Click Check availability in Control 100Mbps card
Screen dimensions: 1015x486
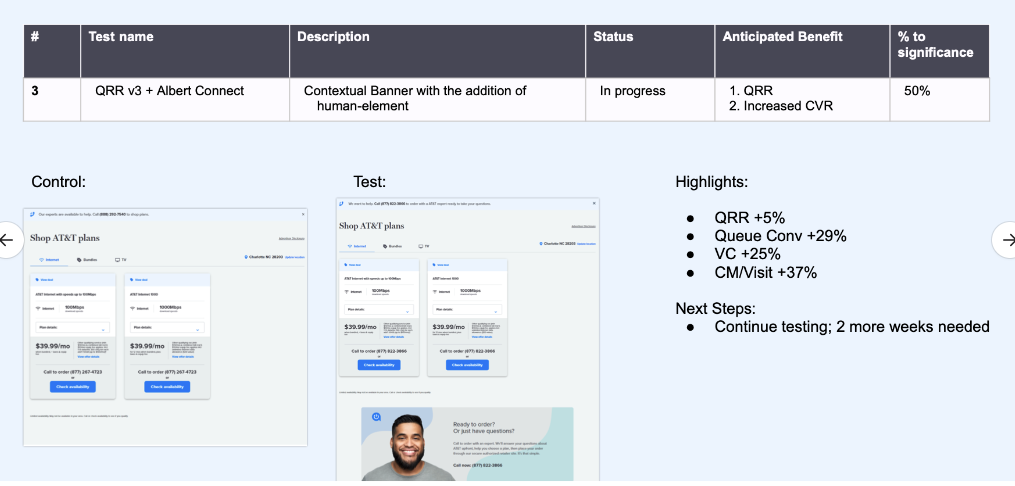(x=72, y=386)
